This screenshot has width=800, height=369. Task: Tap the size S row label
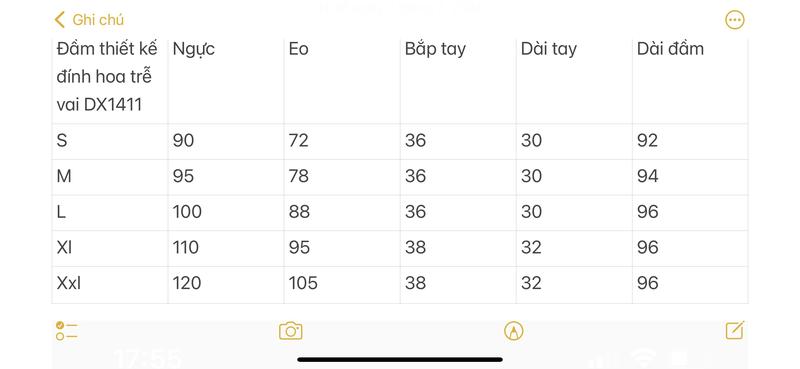pos(110,141)
